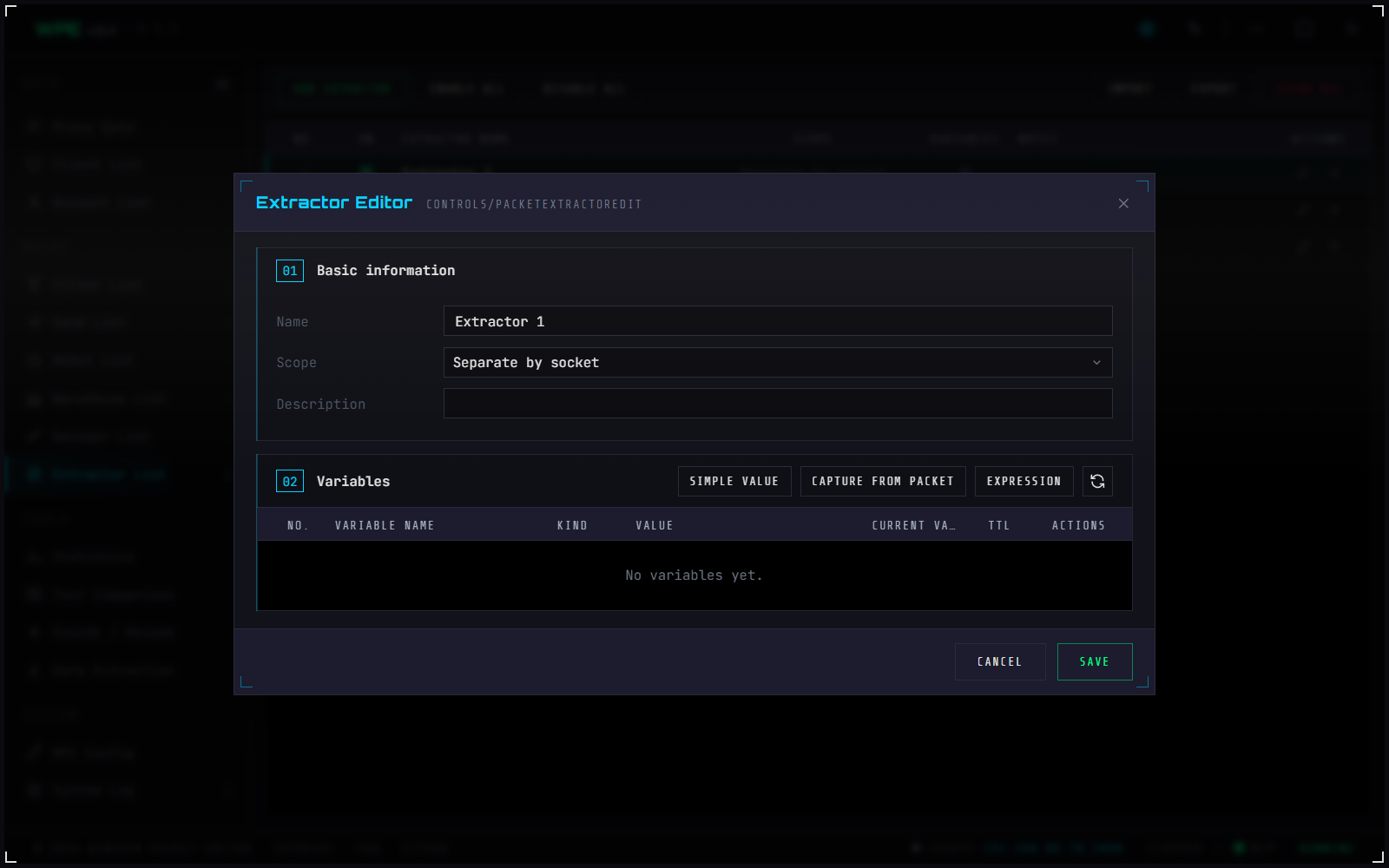Image resolution: width=1389 pixels, height=868 pixels.
Task: Click the Basic information section heading
Action: click(385, 271)
